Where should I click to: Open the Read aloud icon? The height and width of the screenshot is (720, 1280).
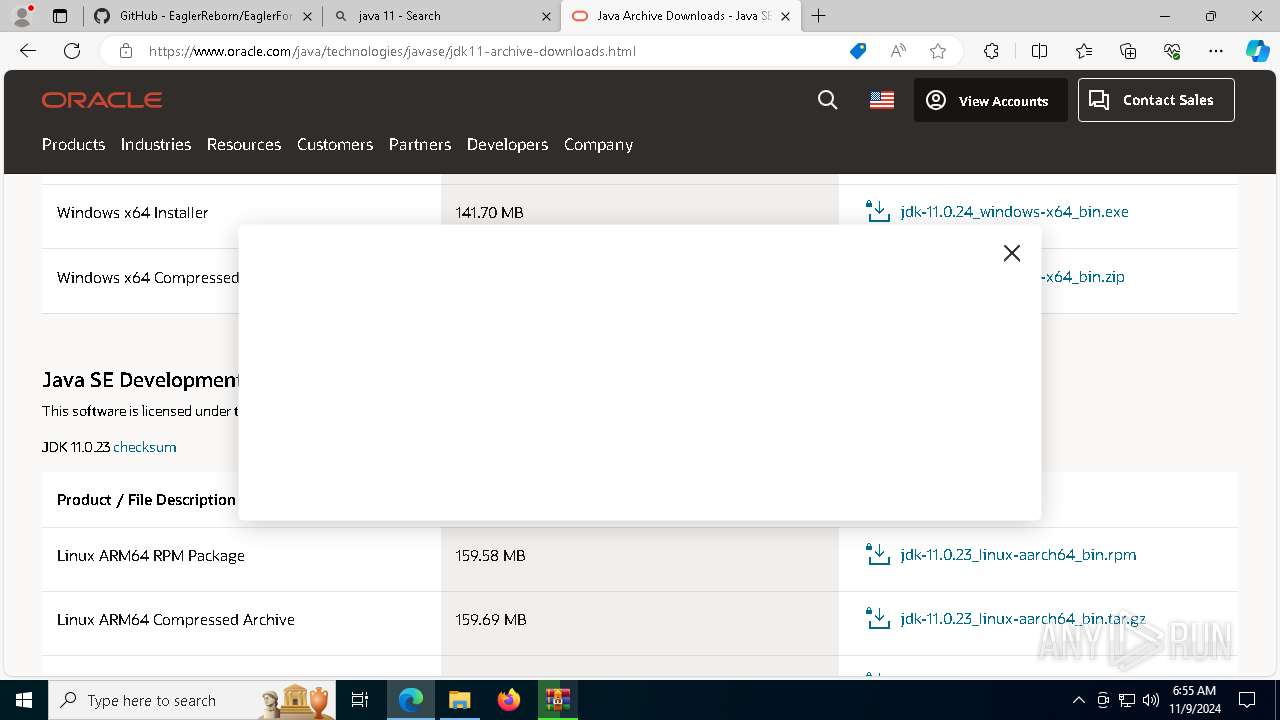(x=898, y=51)
